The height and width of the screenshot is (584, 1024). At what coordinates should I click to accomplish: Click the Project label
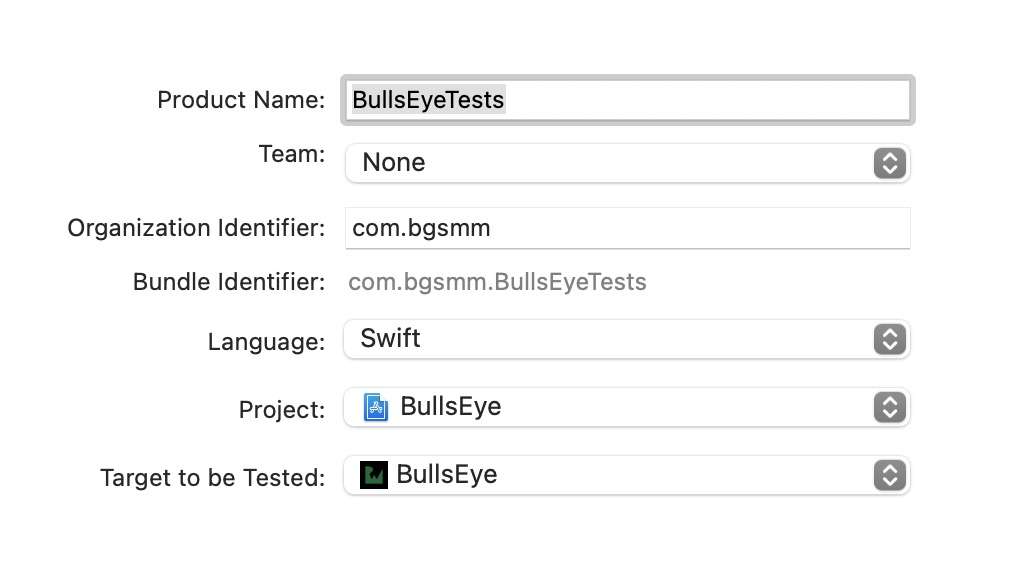tap(282, 410)
